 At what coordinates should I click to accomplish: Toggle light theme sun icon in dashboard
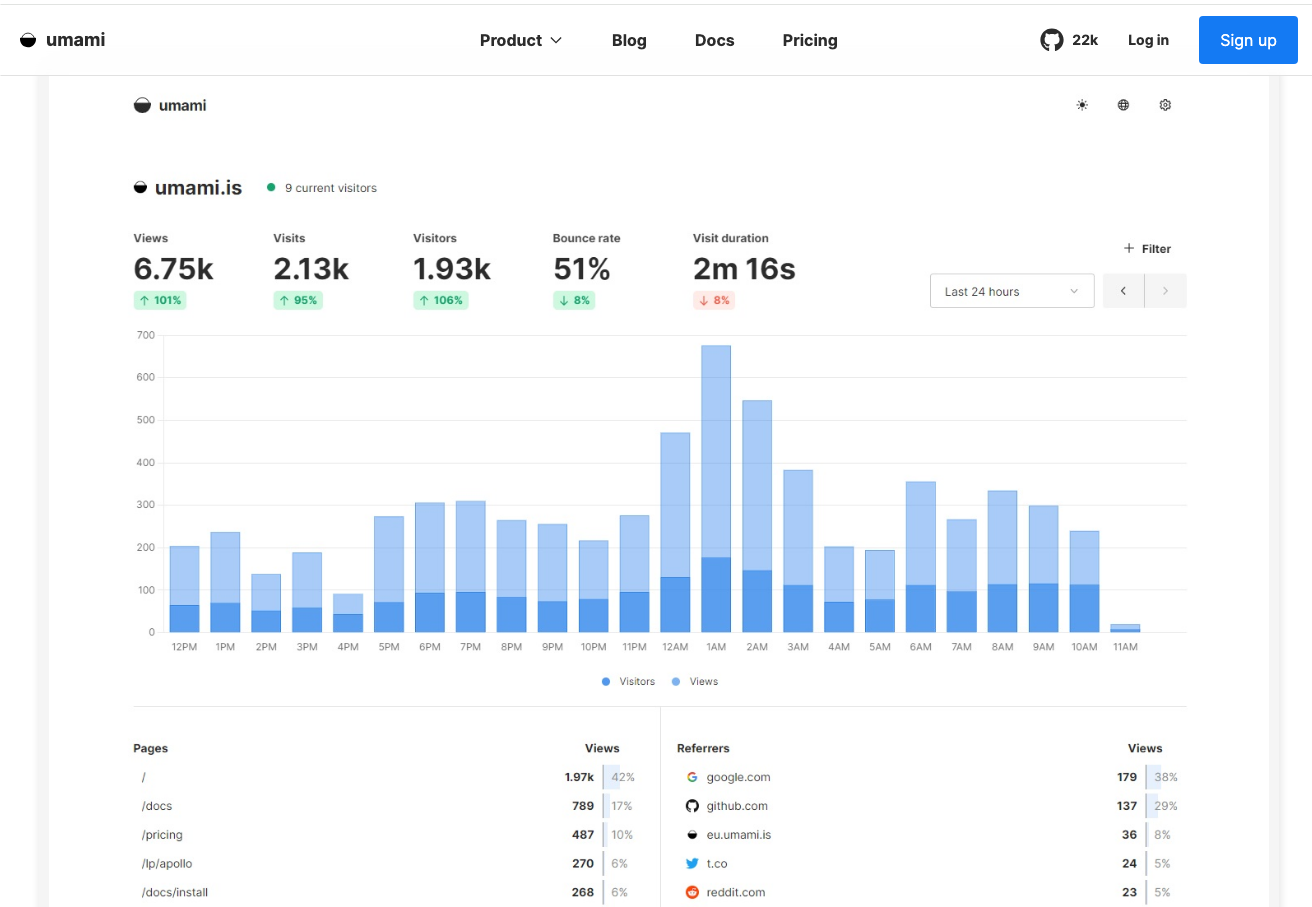(1082, 105)
